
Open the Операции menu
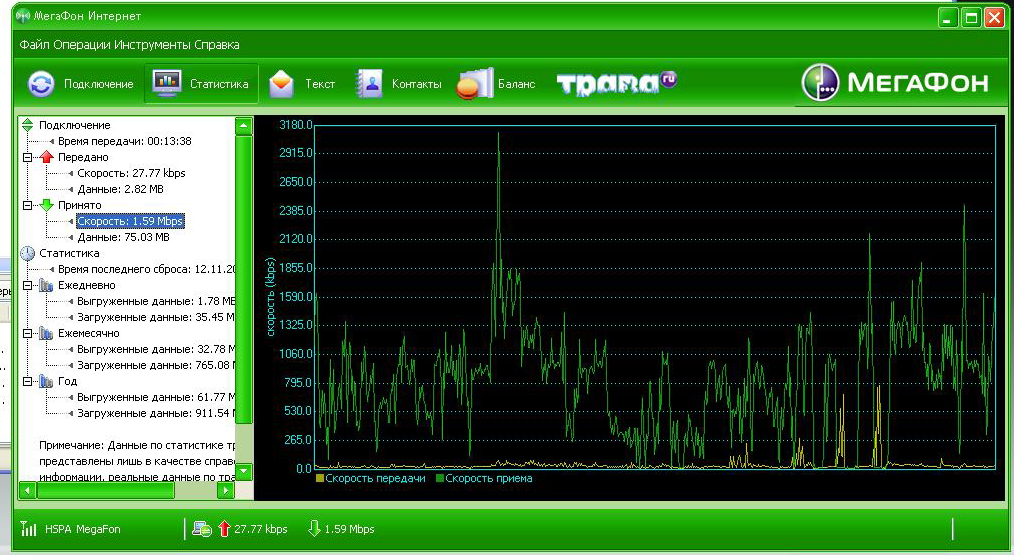[81, 45]
